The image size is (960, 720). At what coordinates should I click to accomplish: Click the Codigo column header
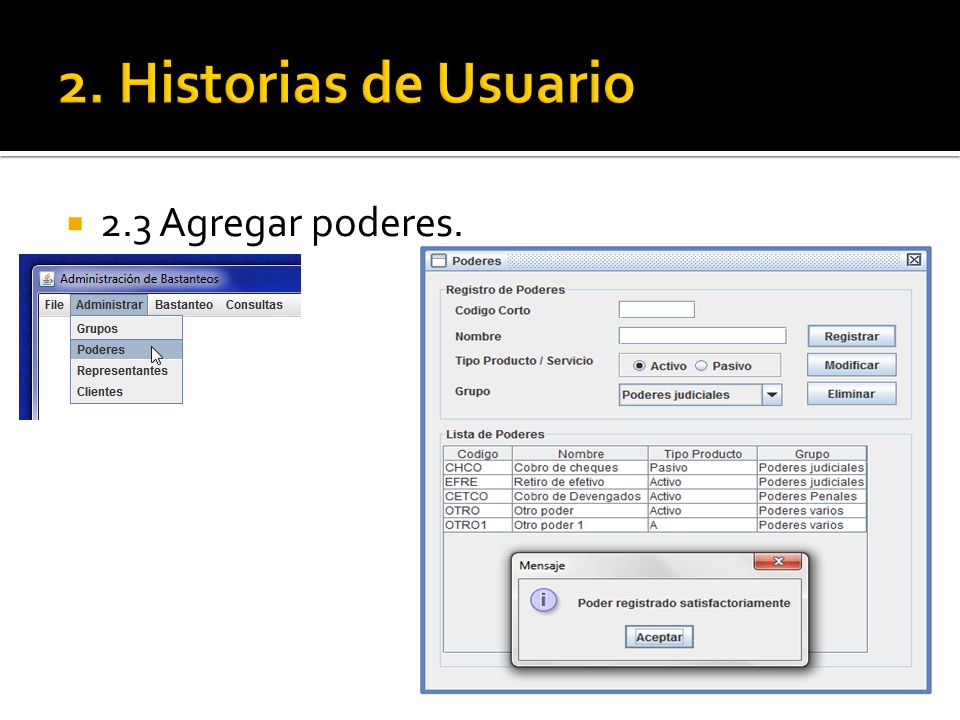(x=478, y=454)
